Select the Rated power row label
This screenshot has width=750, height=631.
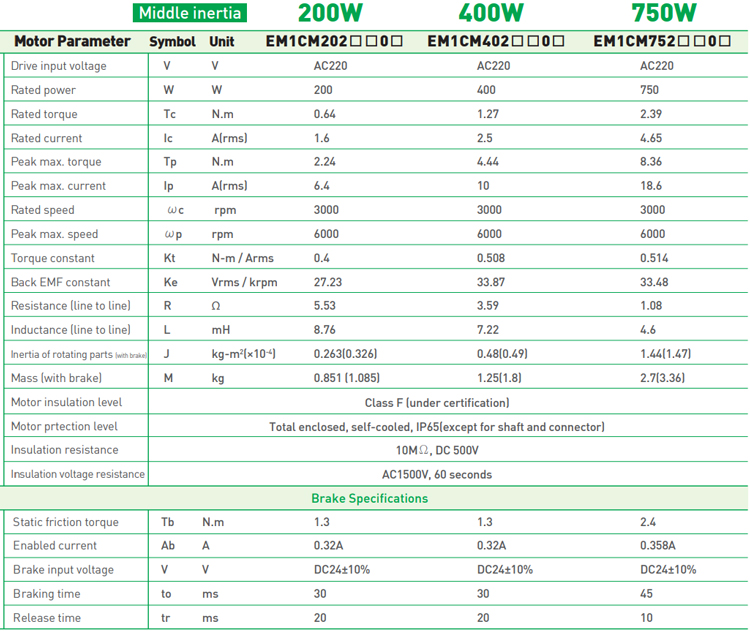point(44,90)
